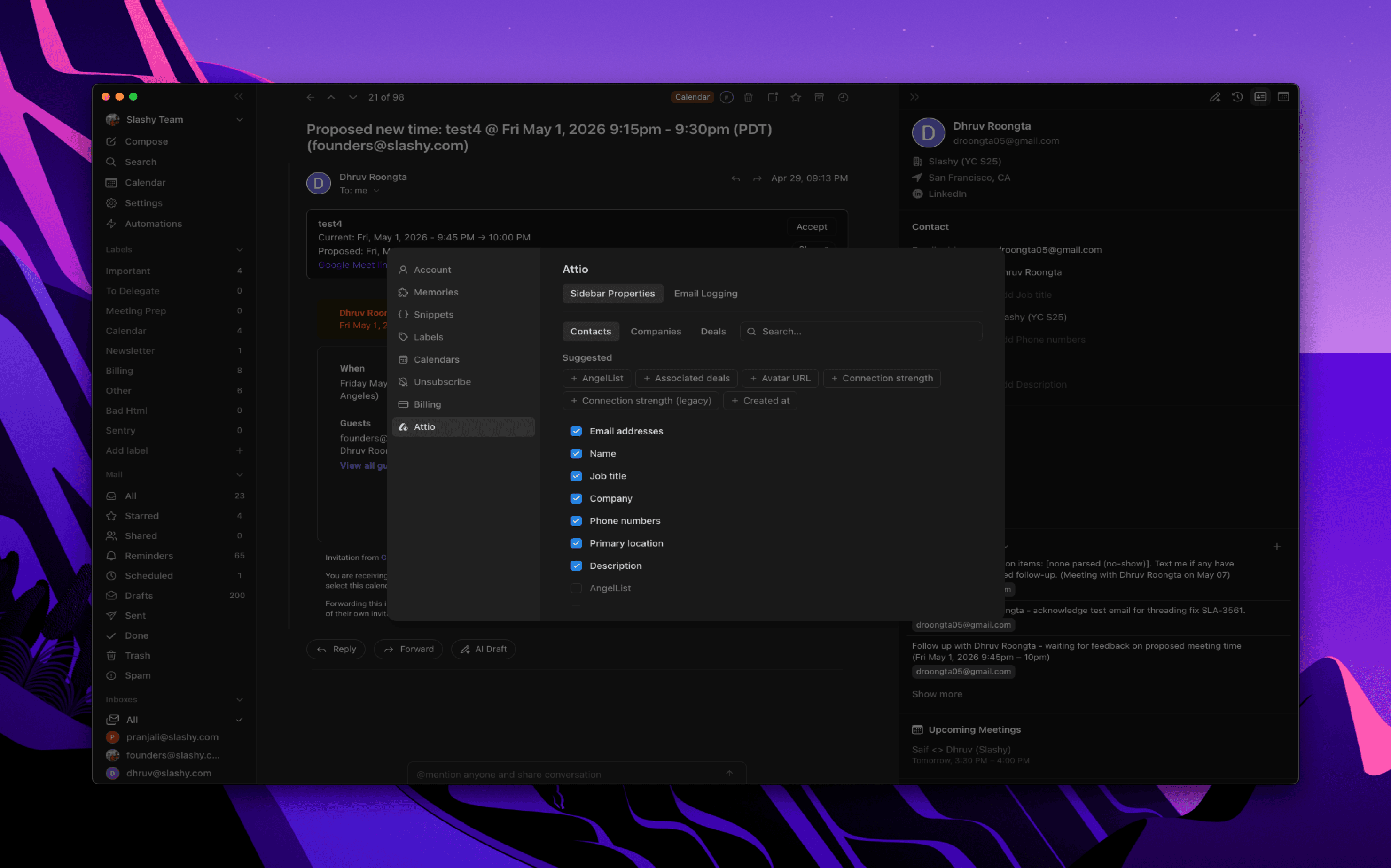Click the square-with-dot icon next to the star
The image size is (1391, 868).
(x=773, y=97)
